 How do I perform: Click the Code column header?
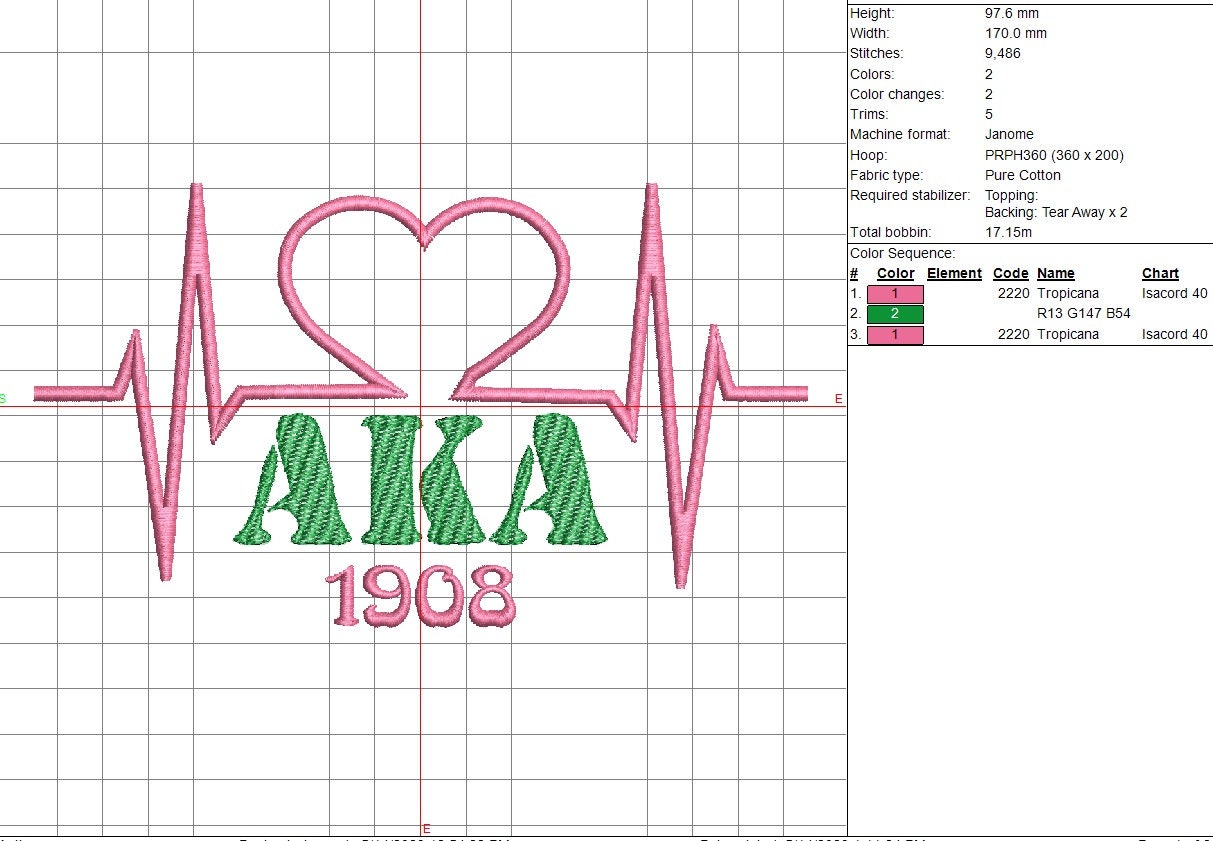1010,273
